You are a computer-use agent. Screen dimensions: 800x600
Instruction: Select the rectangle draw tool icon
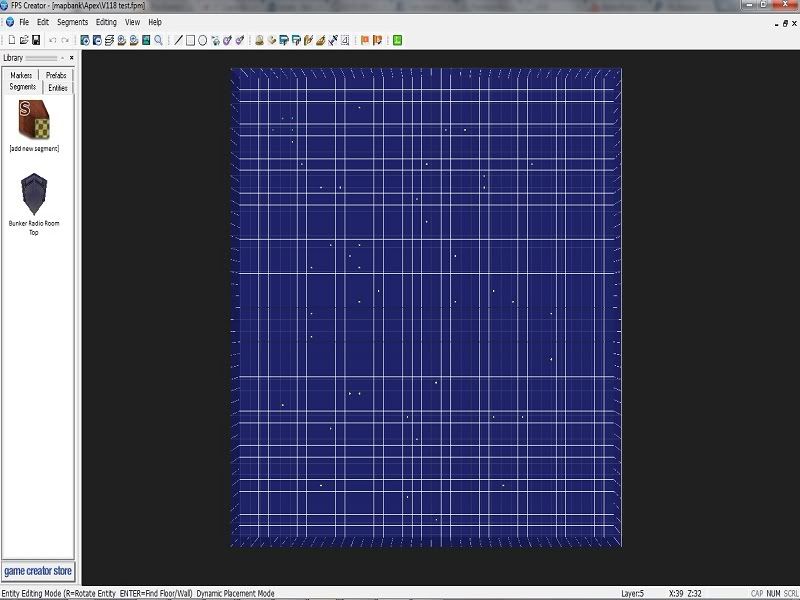(x=190, y=40)
